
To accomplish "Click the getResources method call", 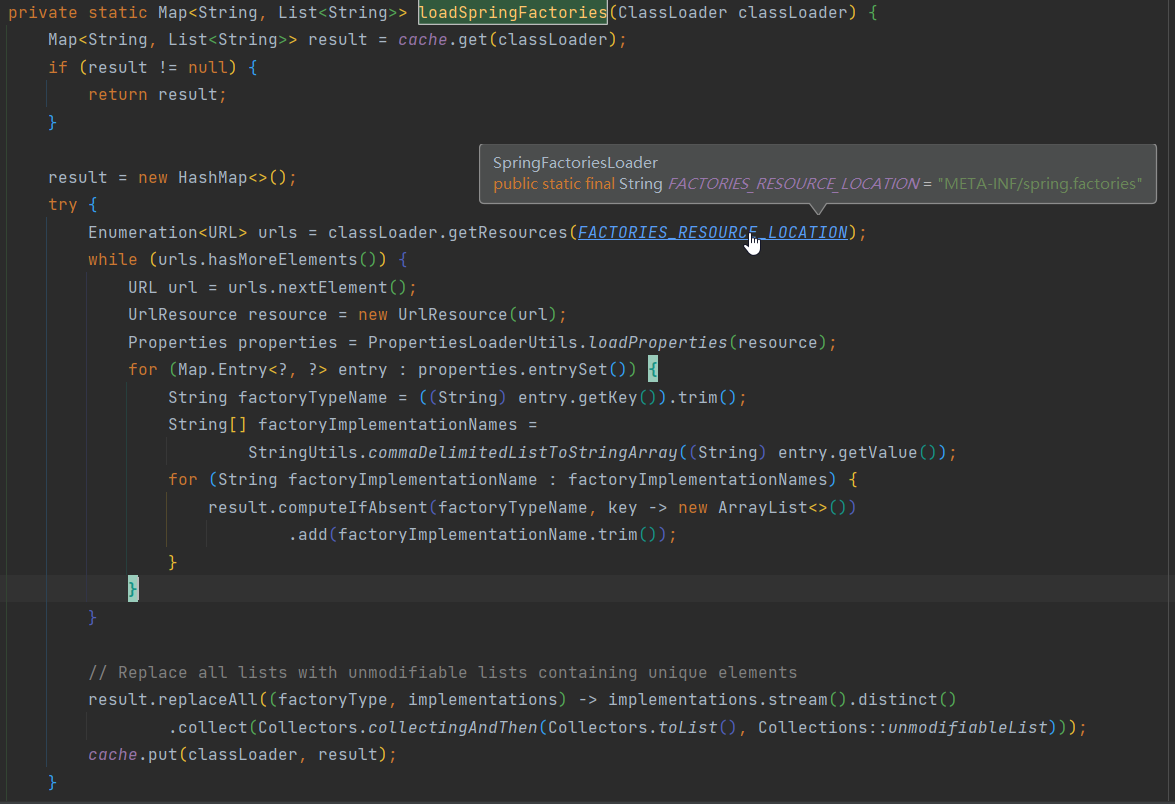I will point(507,232).
